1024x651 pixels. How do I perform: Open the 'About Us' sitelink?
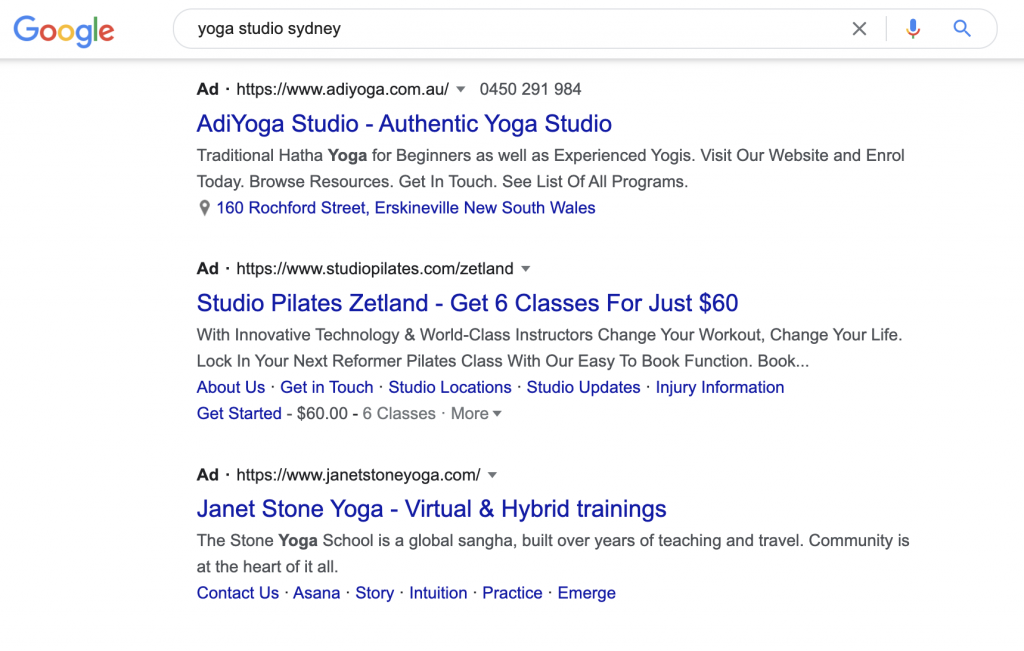coord(231,387)
